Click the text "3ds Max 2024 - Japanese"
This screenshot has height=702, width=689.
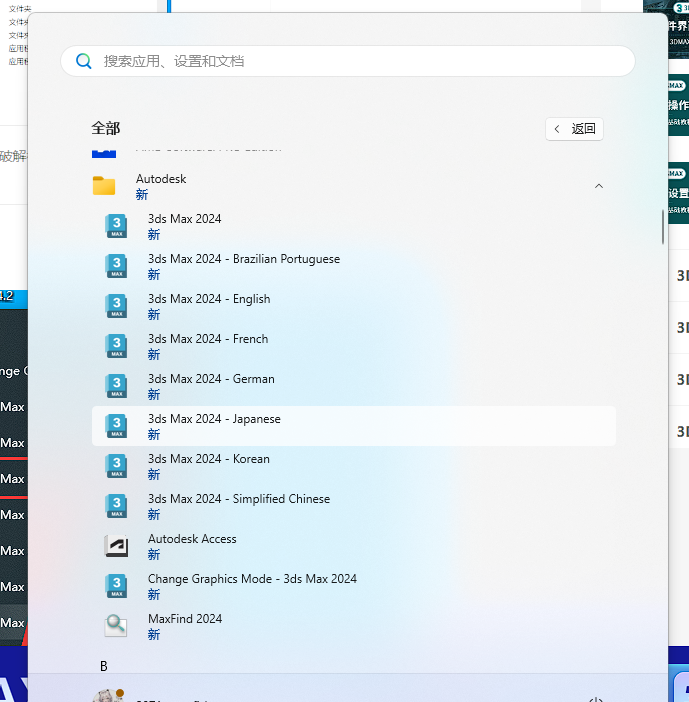214,419
